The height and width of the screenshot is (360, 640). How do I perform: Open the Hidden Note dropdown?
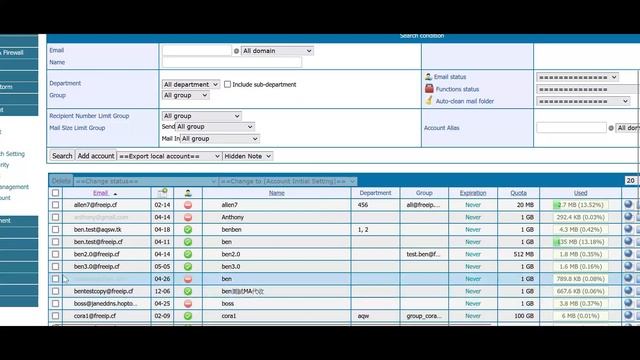248,156
